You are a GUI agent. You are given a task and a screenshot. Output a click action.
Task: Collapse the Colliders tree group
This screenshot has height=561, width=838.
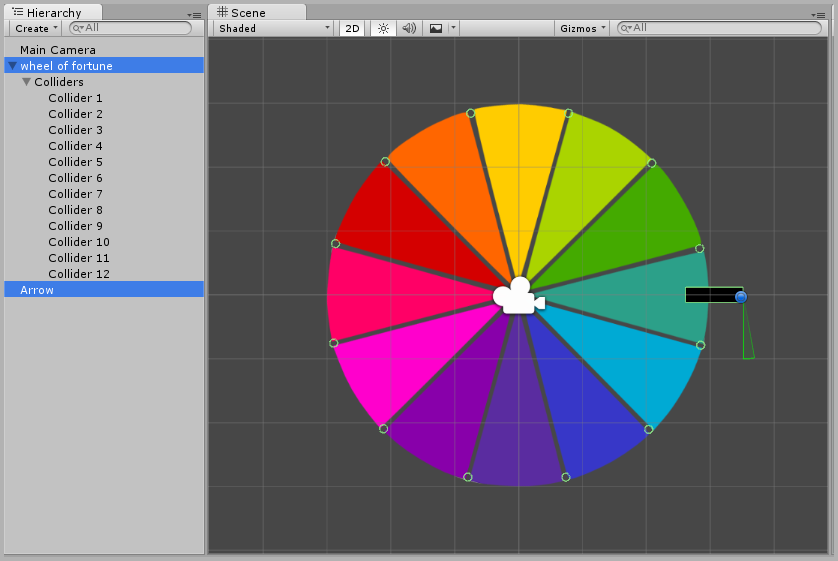pyautogui.click(x=26, y=82)
